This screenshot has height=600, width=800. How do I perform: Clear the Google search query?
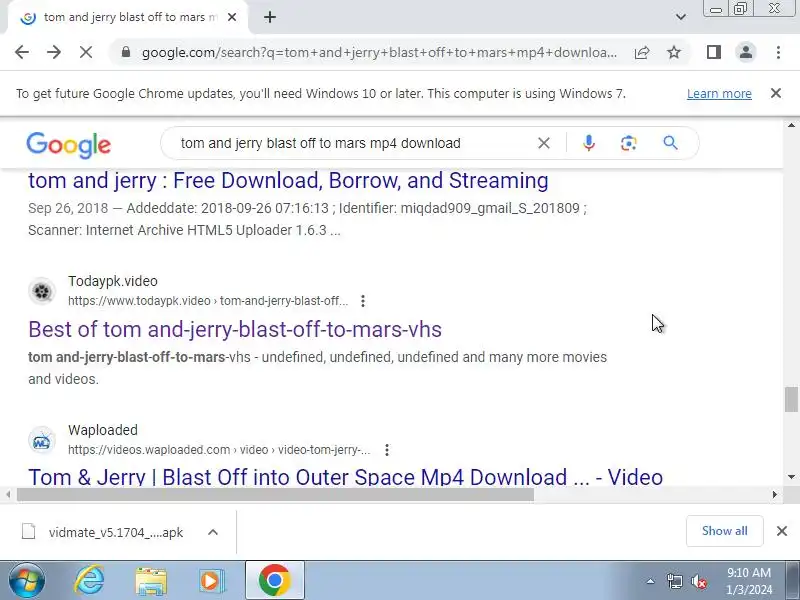(544, 143)
